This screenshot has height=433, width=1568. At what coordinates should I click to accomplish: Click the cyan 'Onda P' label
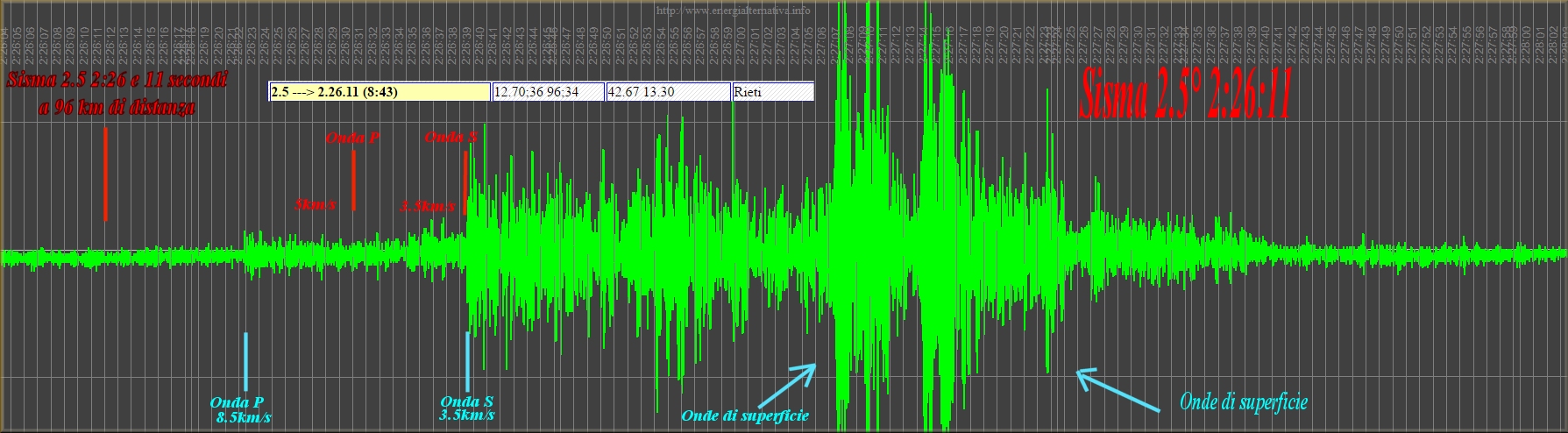pos(237,403)
